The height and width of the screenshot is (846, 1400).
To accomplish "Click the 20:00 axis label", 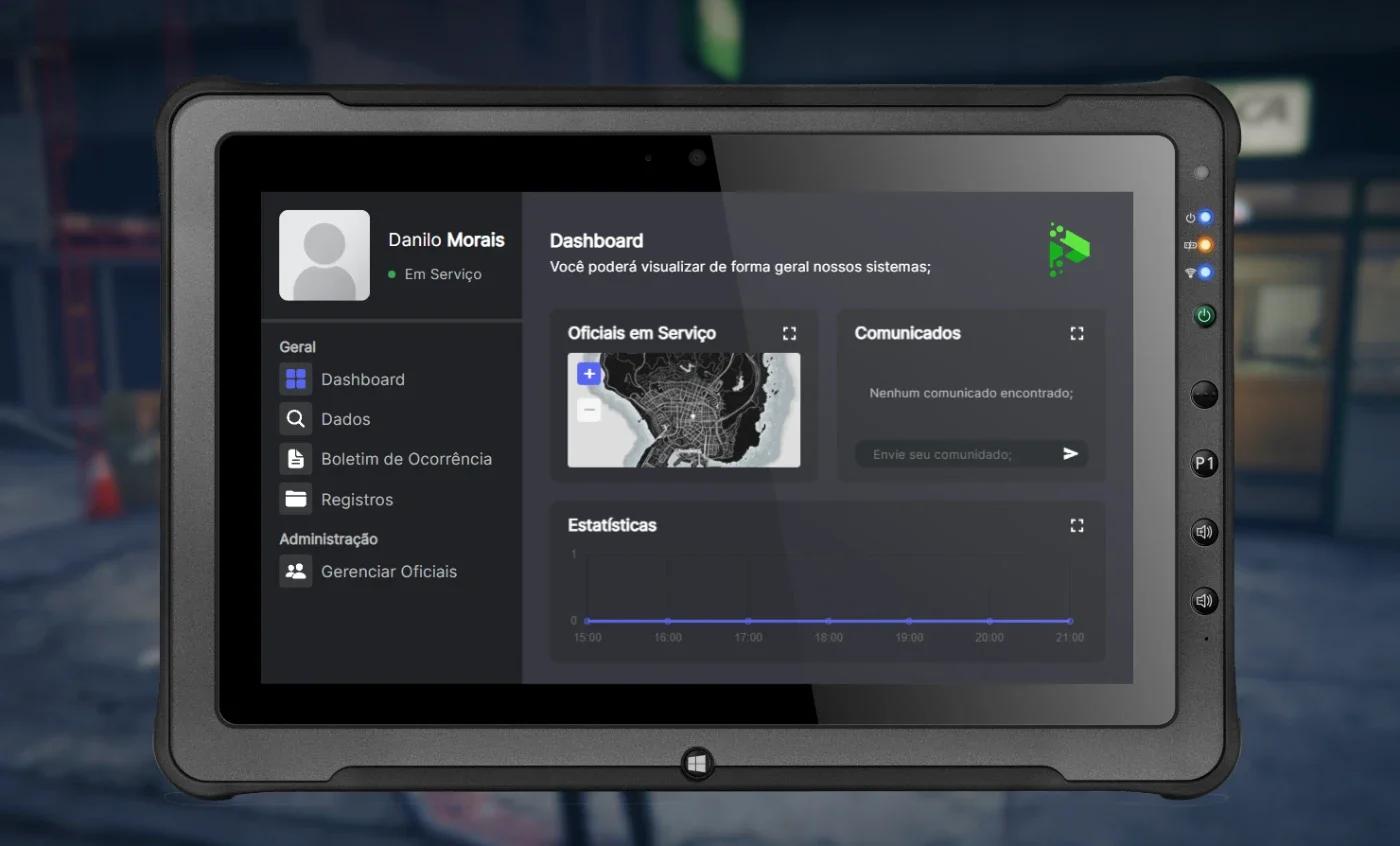I will tap(989, 637).
